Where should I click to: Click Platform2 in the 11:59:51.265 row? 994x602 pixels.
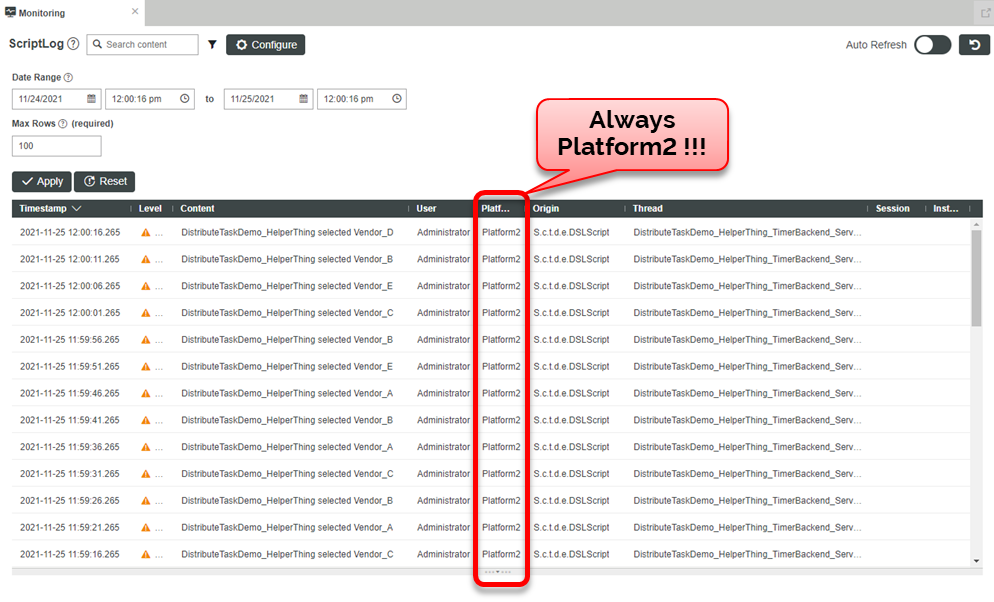[501, 367]
